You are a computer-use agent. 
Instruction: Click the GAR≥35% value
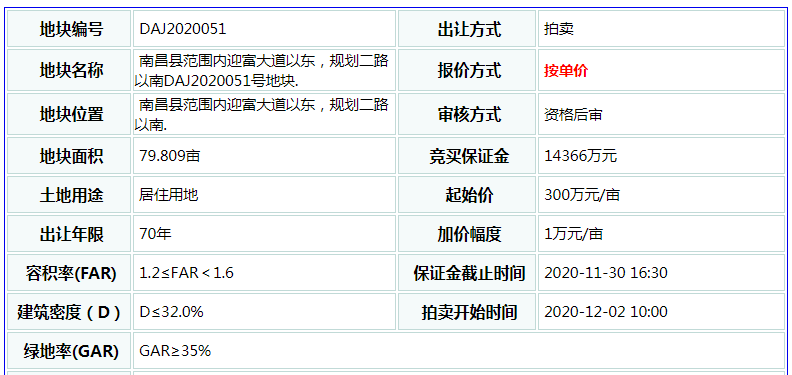tap(175, 351)
